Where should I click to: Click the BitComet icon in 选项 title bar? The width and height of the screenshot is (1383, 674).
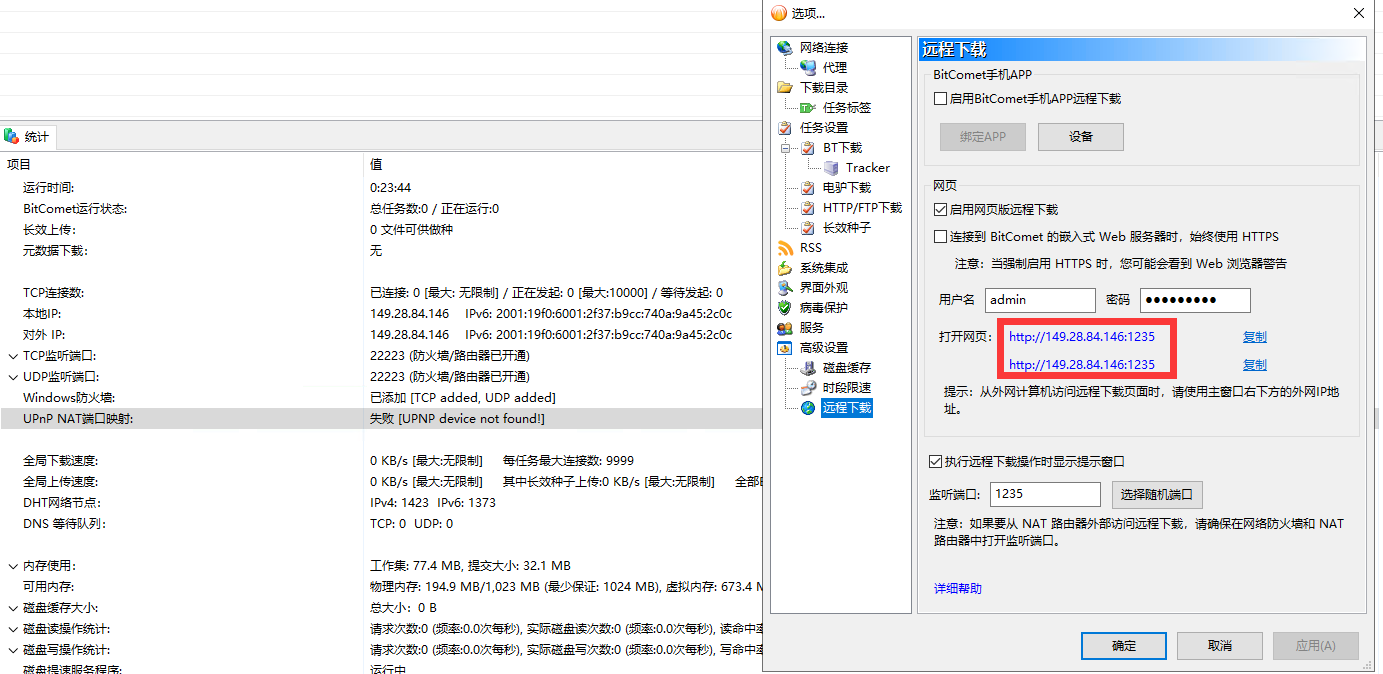779,13
